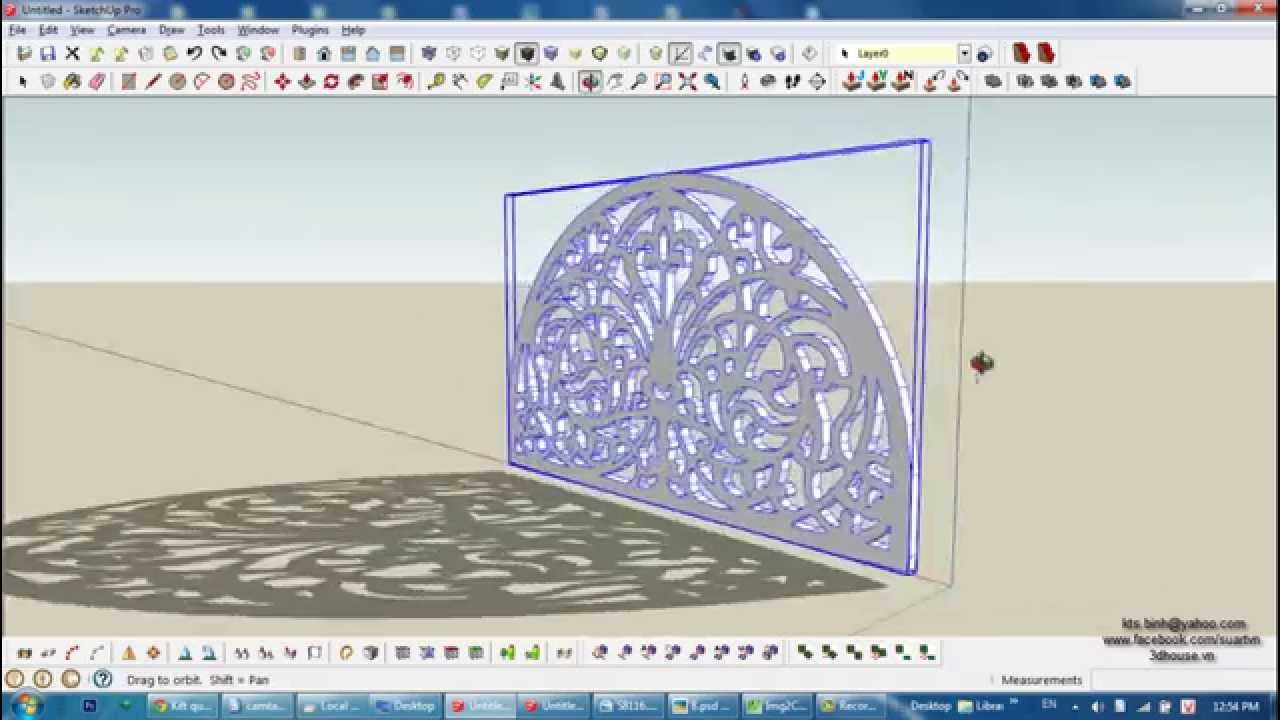Click the Save floppy disk icon
Image resolution: width=1280 pixels, height=720 pixels.
48,54
